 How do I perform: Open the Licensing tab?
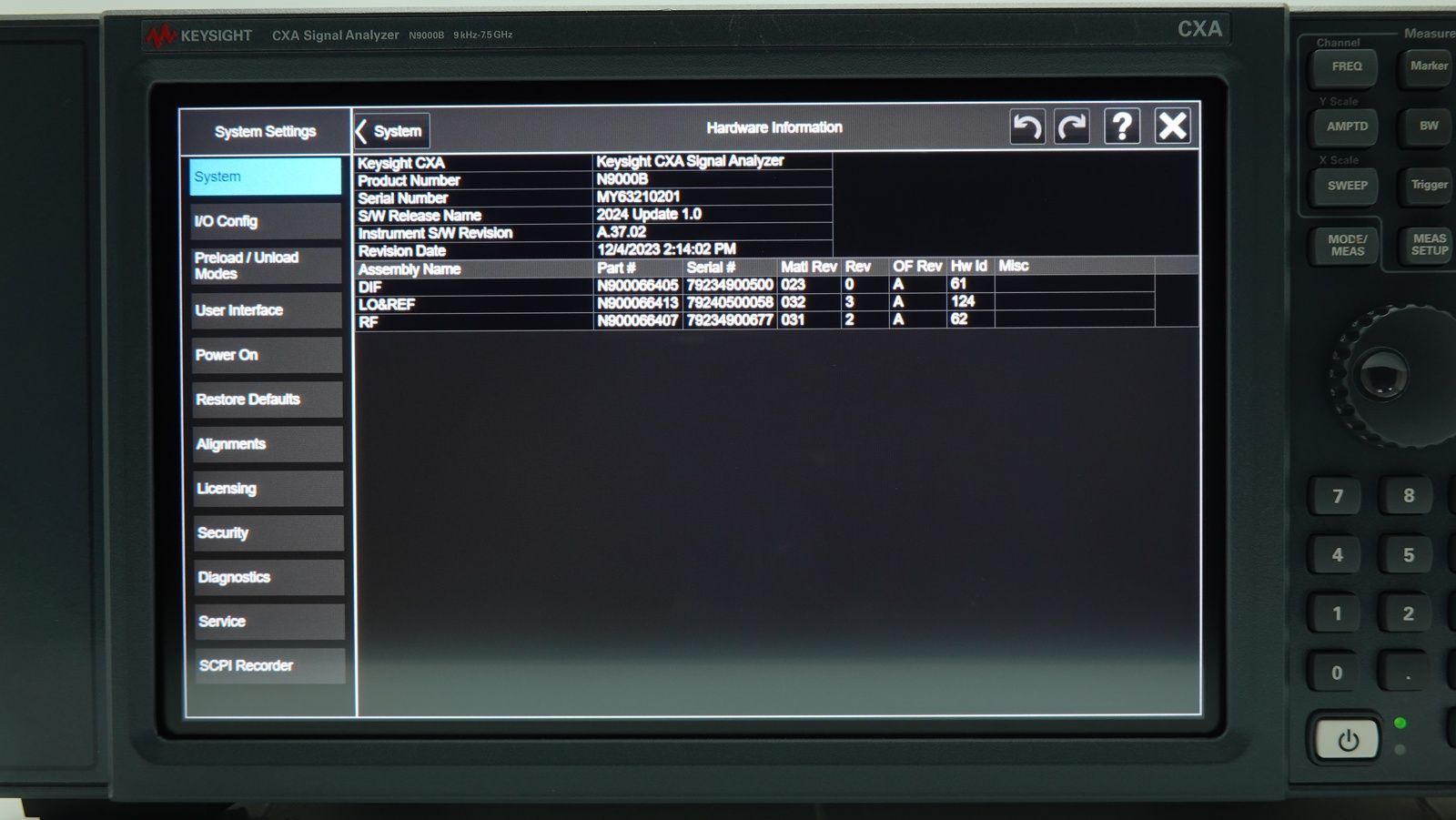click(268, 489)
